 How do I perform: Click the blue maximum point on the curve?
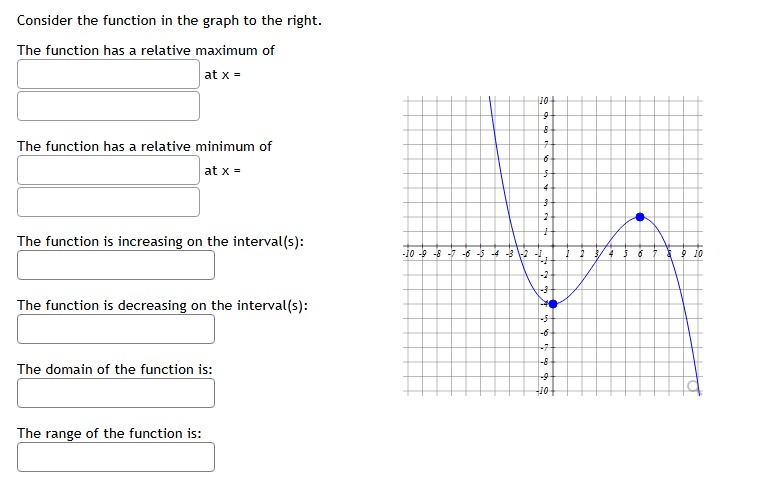640,217
